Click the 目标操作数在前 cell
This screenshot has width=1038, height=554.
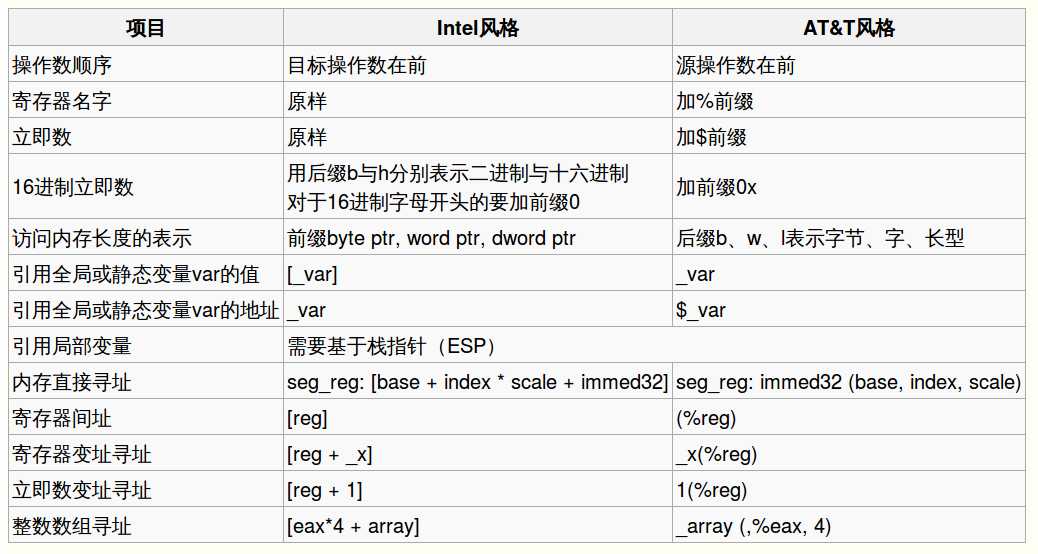coord(358,65)
